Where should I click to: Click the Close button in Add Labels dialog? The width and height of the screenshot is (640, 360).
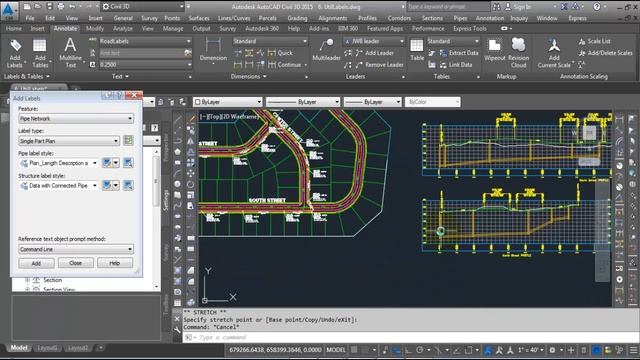76,263
